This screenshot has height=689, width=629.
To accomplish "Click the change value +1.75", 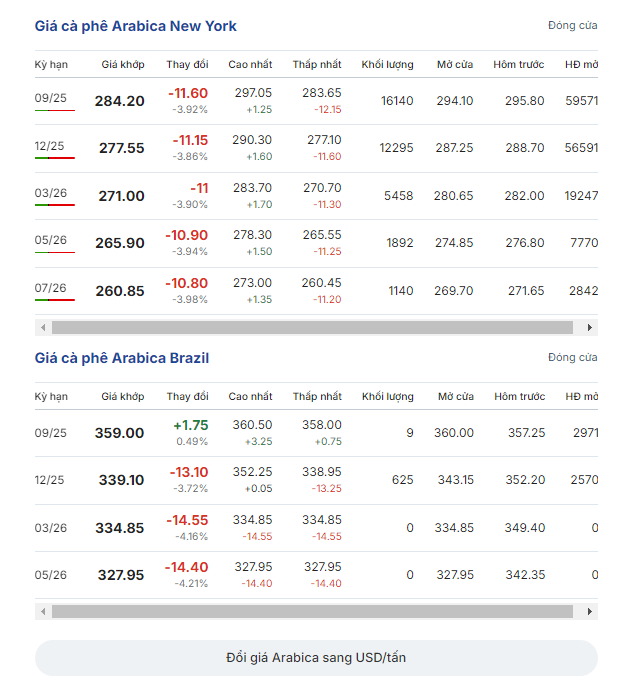I will point(191,426).
